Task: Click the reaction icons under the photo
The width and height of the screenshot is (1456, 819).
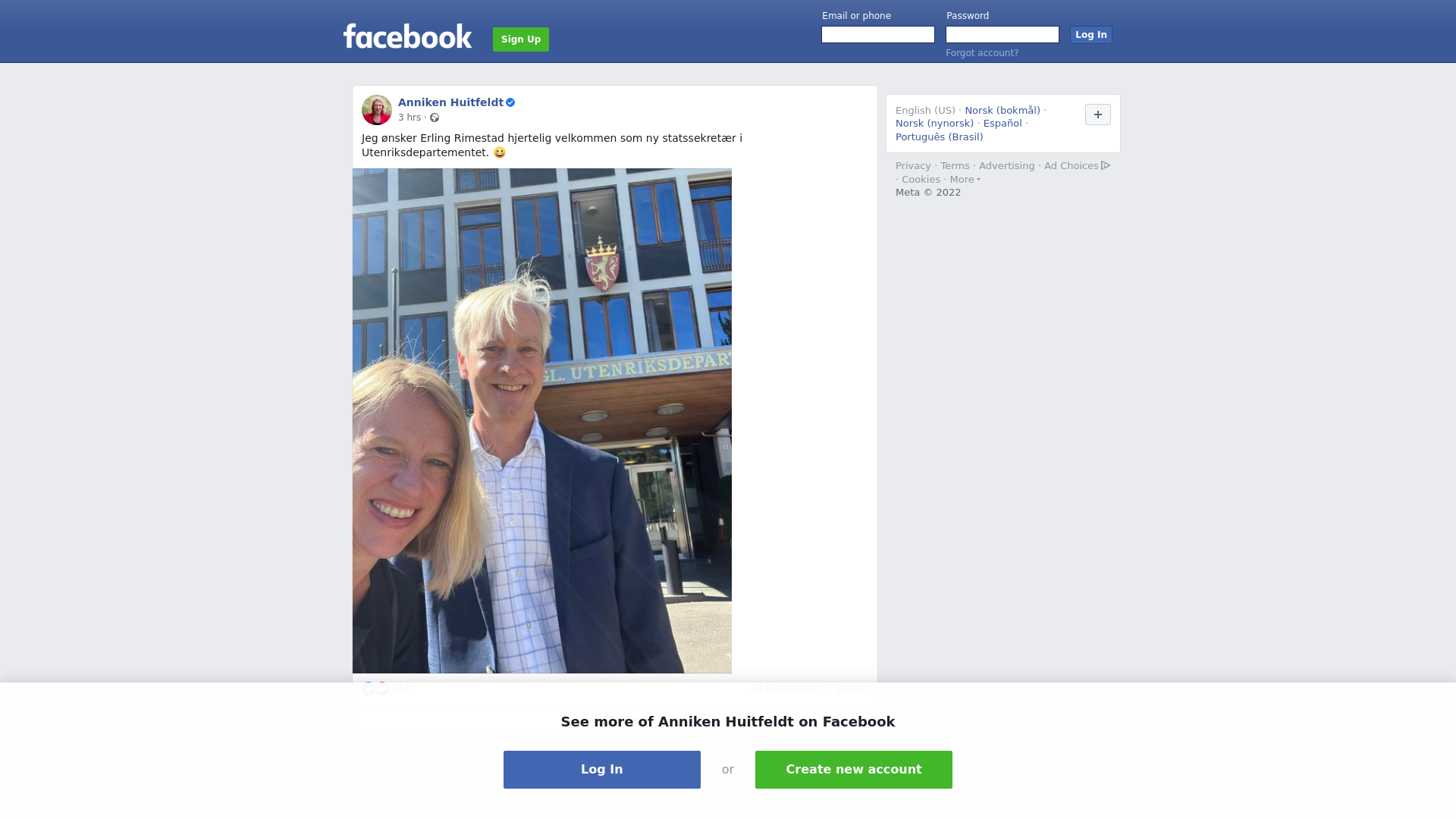Action: click(x=375, y=689)
